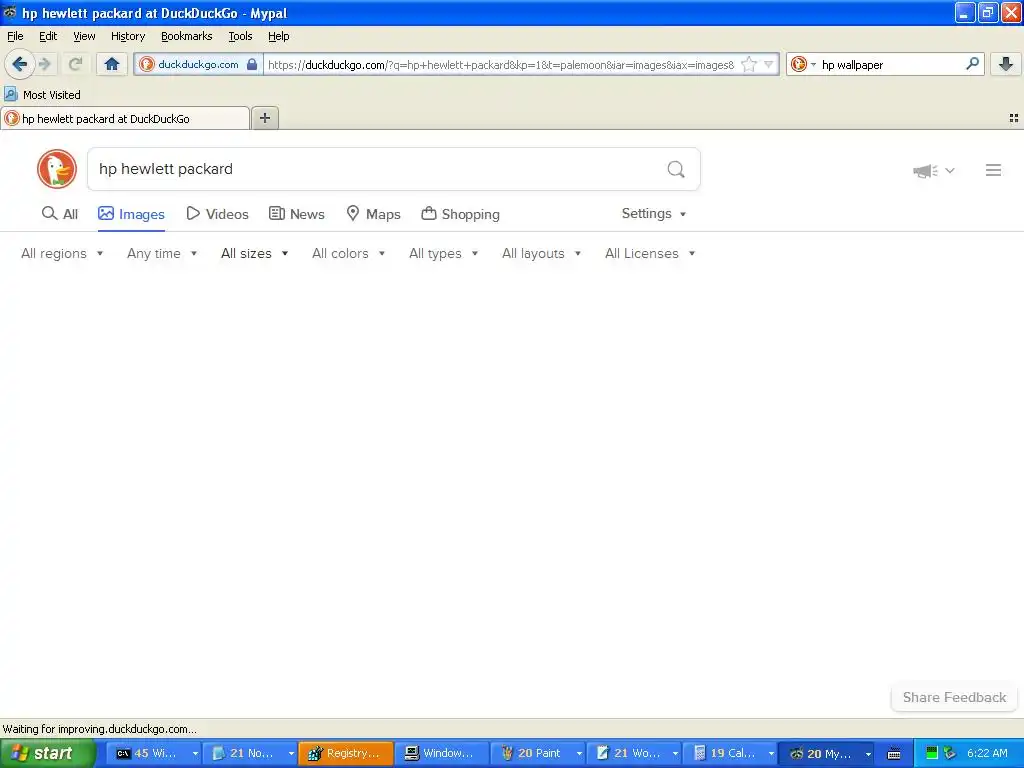Click the magnifier in the toolbar search box
The width and height of the screenshot is (1024, 768).
click(x=972, y=64)
